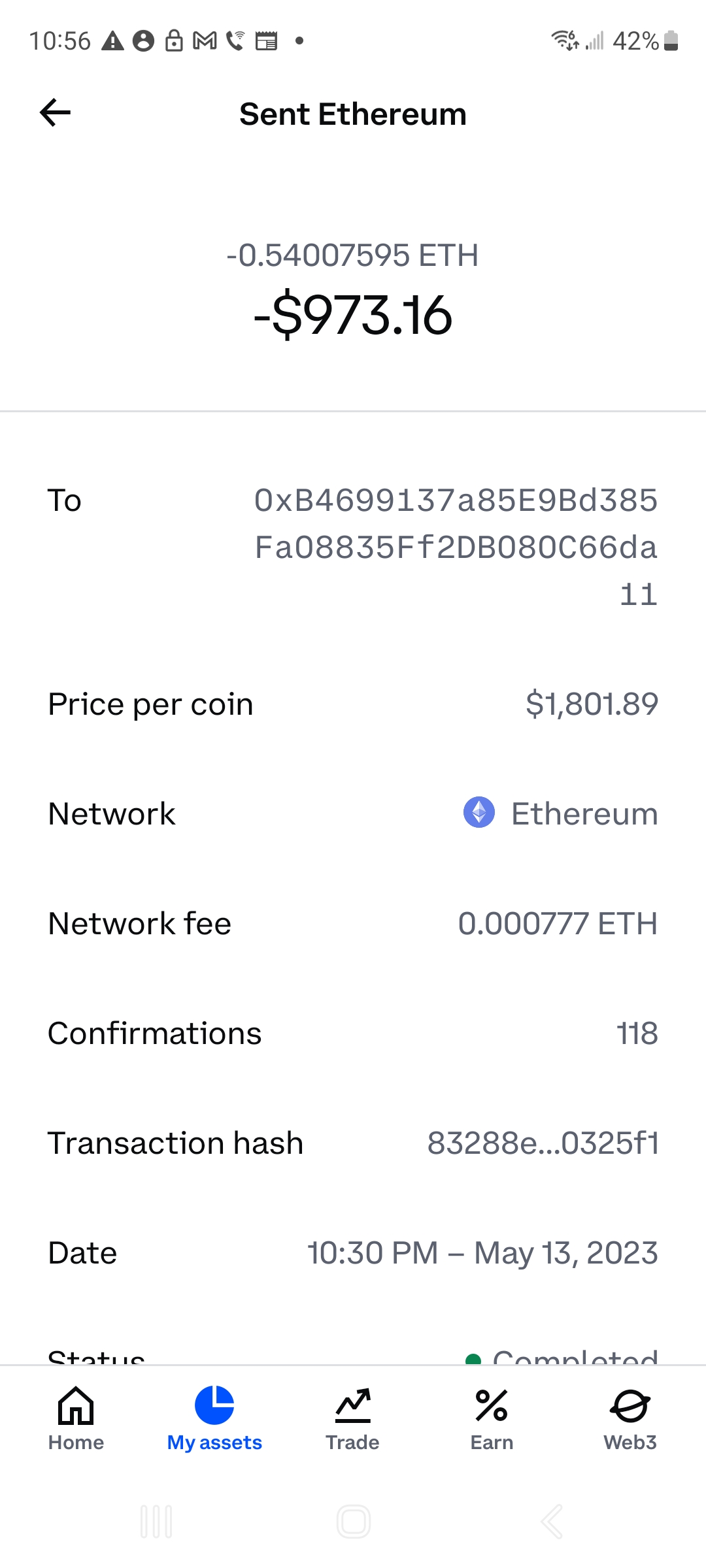Tap the transaction date value

coord(482,1253)
